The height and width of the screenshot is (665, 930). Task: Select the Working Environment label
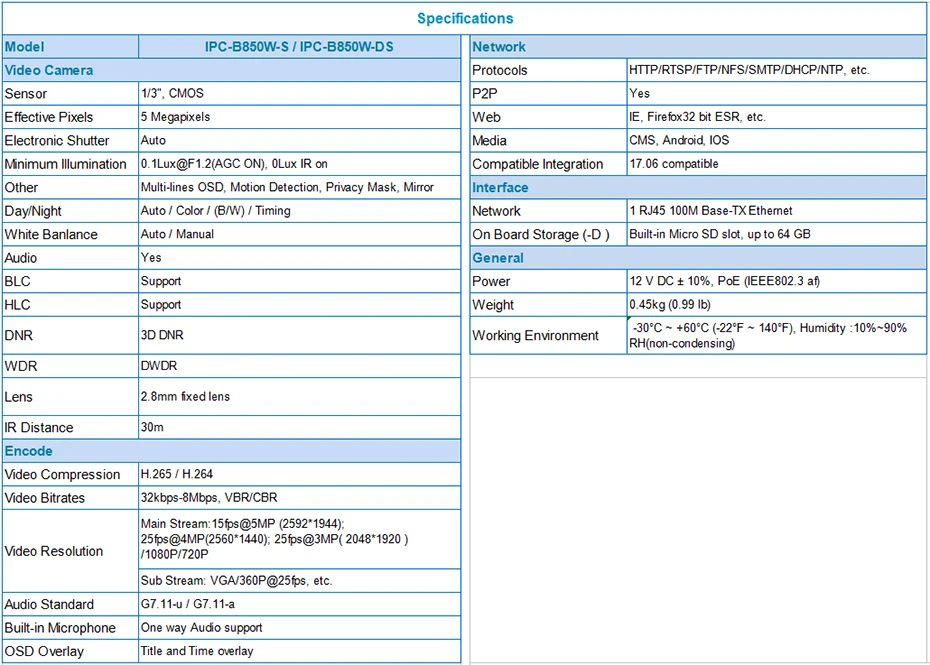(x=535, y=335)
